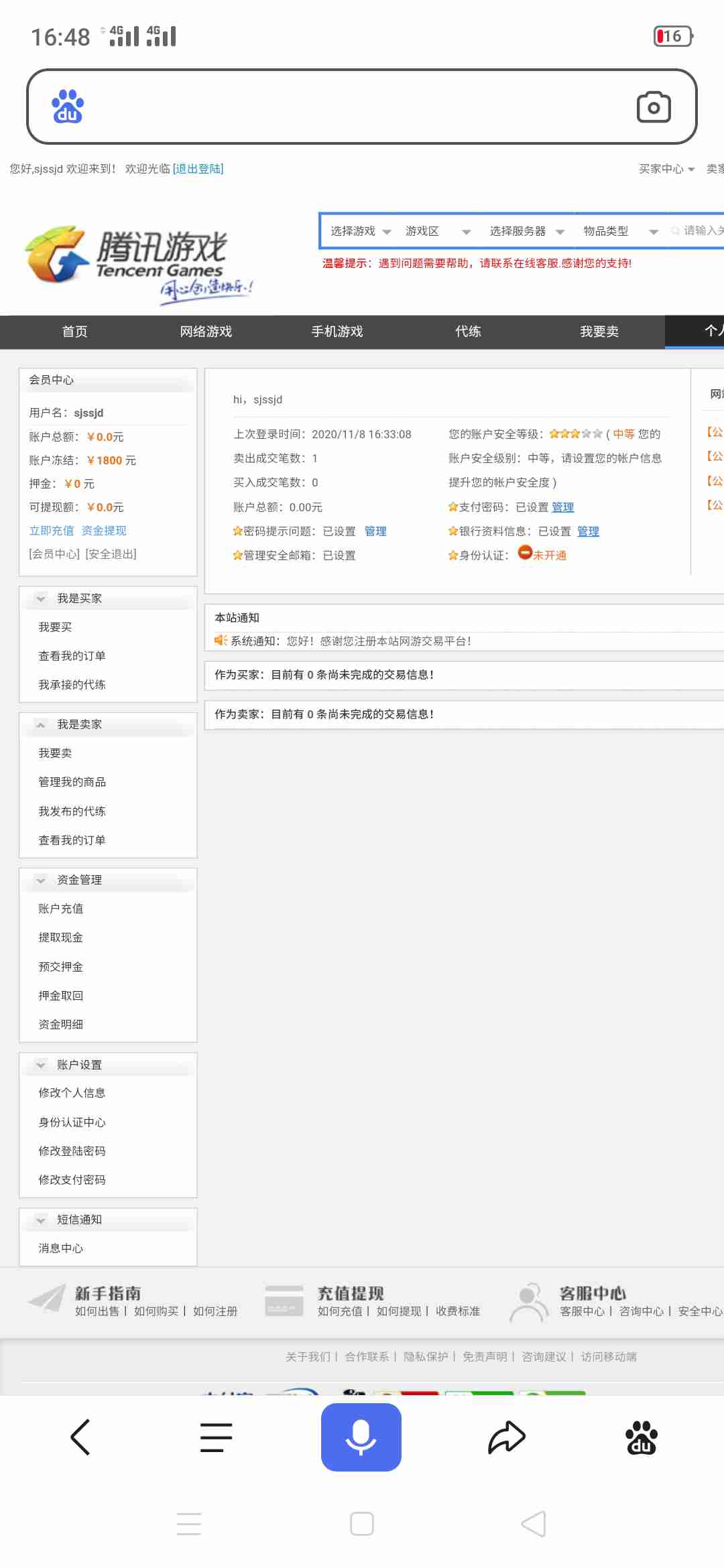The height and width of the screenshot is (1568, 724).
Task: Open 消息中心 in sidebar
Action: pos(61,1248)
